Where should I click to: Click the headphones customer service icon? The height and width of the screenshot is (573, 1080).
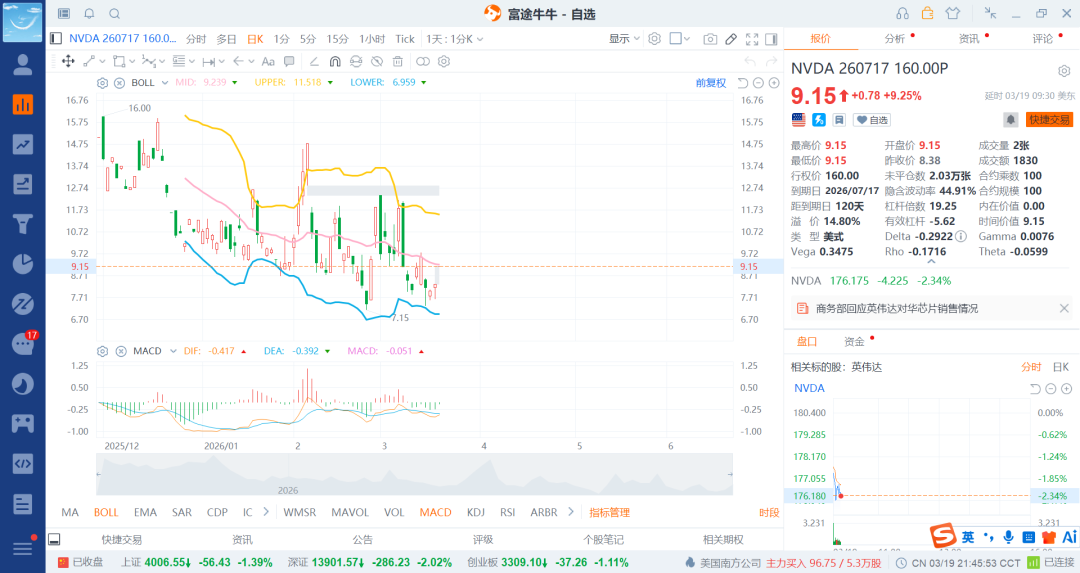[x=902, y=13]
